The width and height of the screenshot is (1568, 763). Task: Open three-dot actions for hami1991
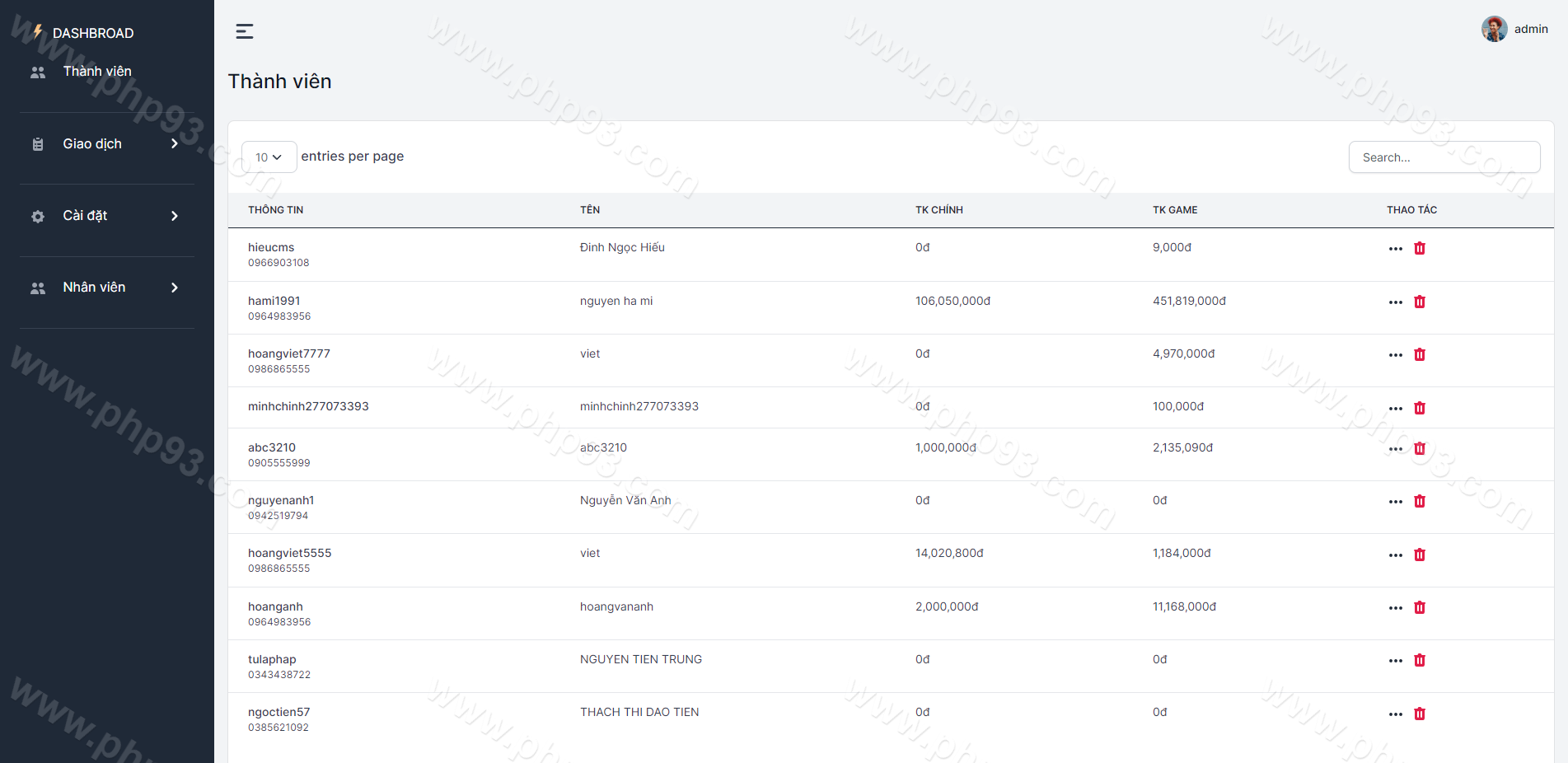coord(1395,302)
